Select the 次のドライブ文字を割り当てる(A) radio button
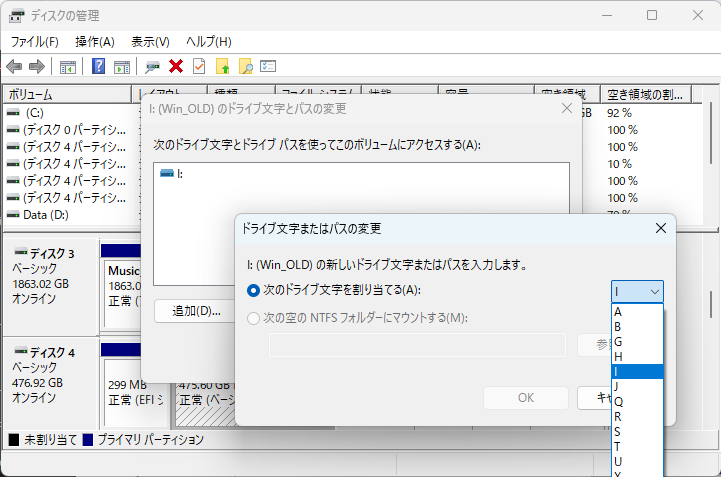Image resolution: width=721 pixels, height=477 pixels. (253, 290)
